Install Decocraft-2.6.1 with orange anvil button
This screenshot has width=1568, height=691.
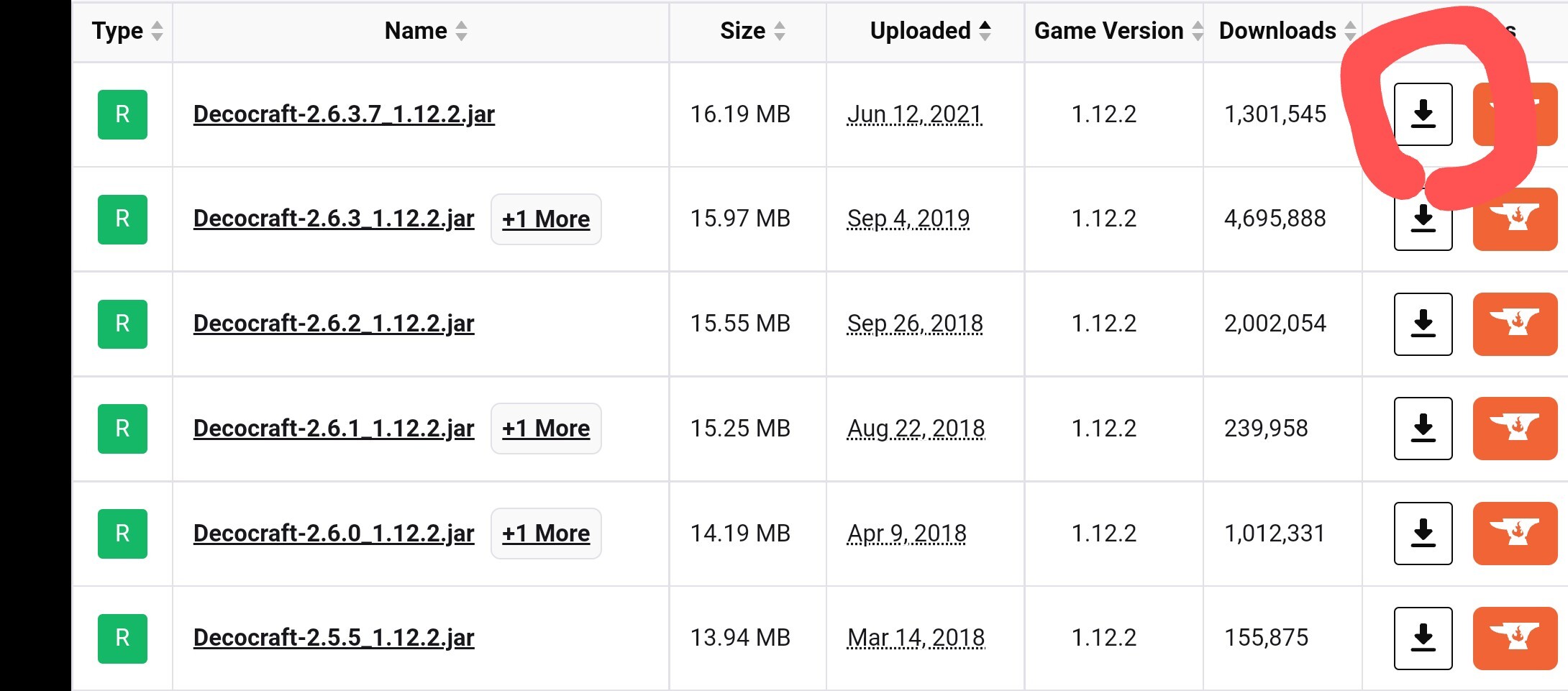[x=1515, y=429]
